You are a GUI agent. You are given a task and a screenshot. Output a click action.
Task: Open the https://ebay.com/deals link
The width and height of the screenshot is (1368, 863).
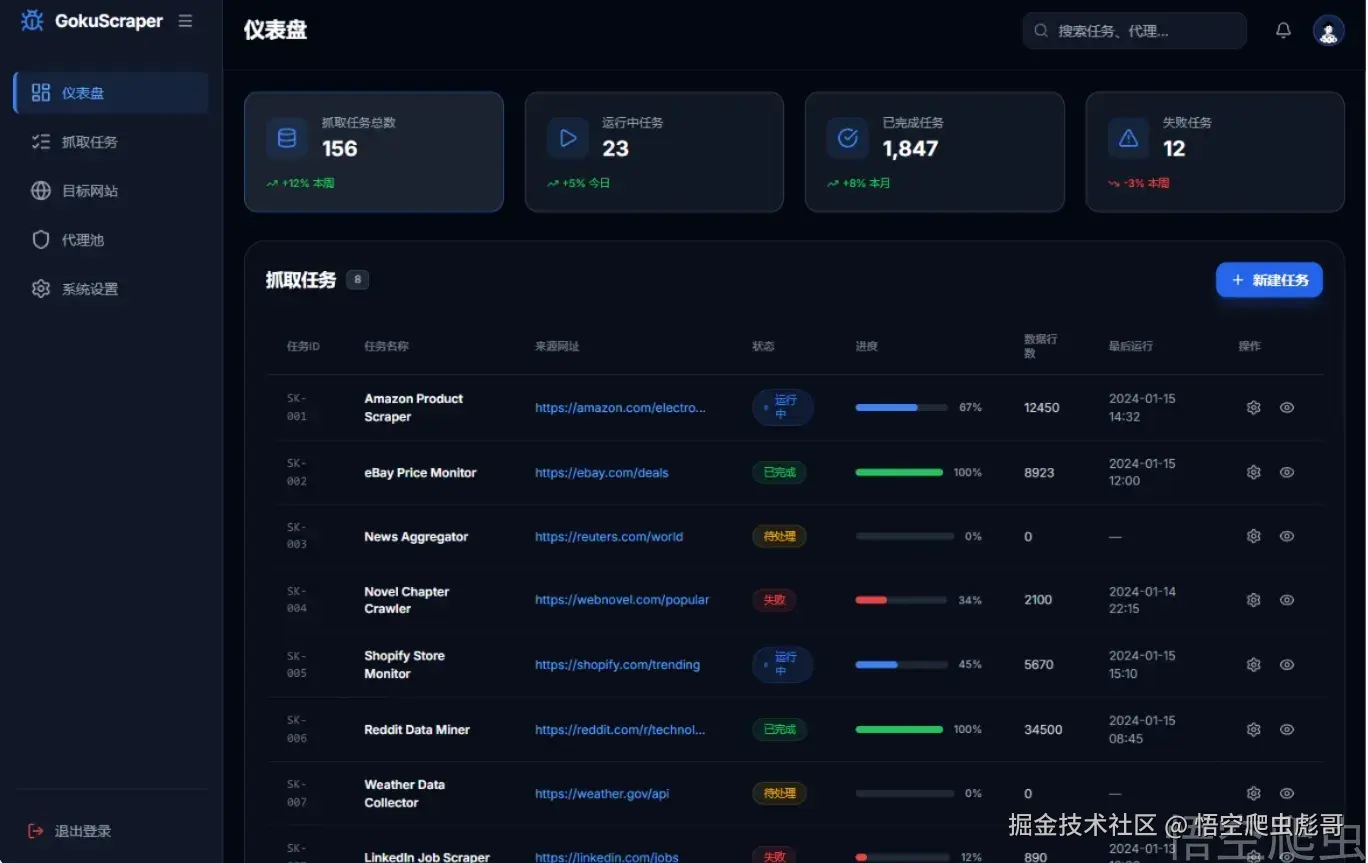(602, 473)
